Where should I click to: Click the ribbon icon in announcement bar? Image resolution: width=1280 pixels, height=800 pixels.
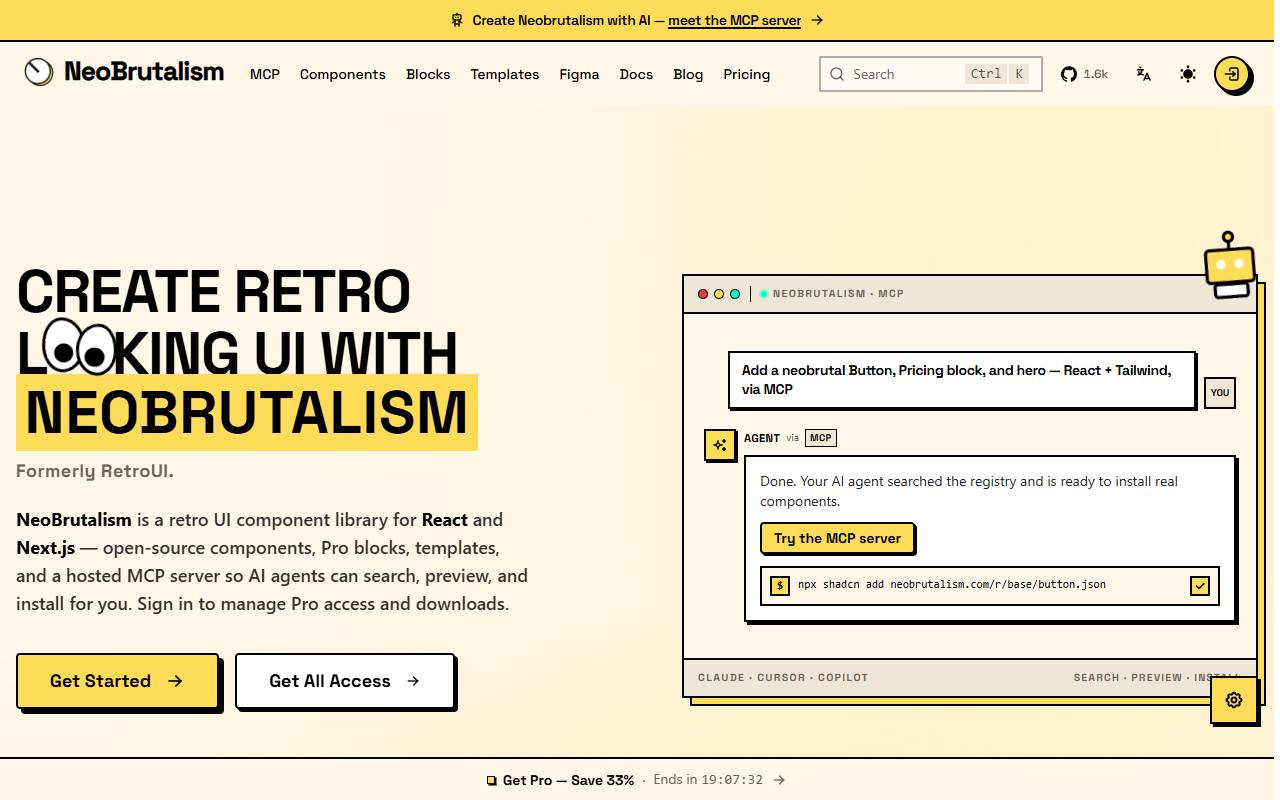pos(457,20)
